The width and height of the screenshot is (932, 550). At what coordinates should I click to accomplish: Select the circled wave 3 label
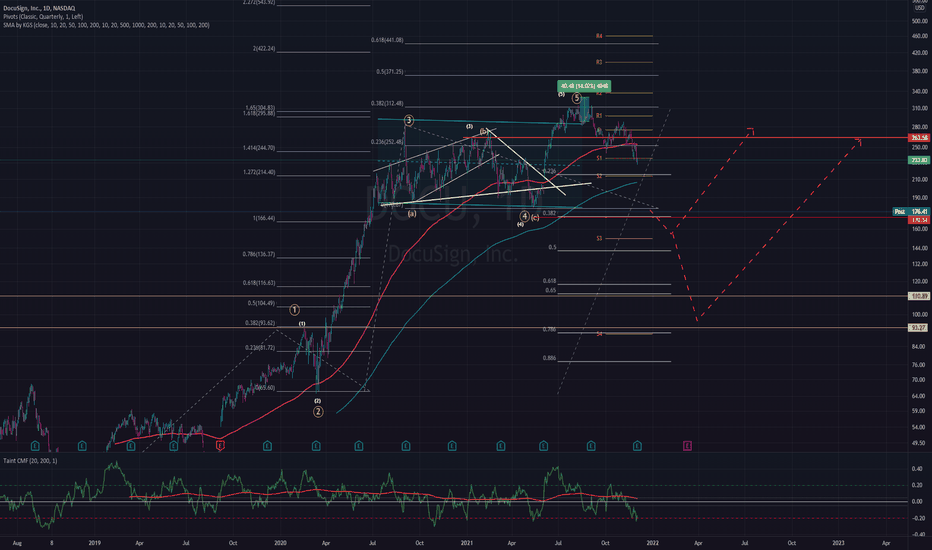[x=408, y=121]
